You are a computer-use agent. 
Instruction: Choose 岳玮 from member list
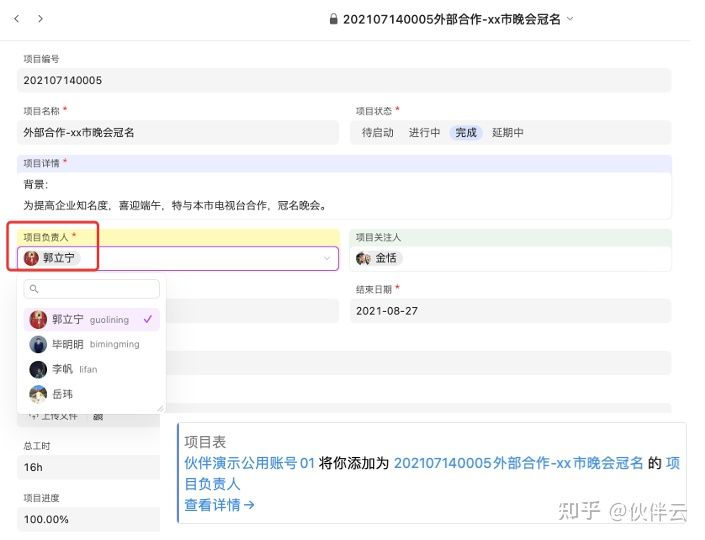[91, 394]
